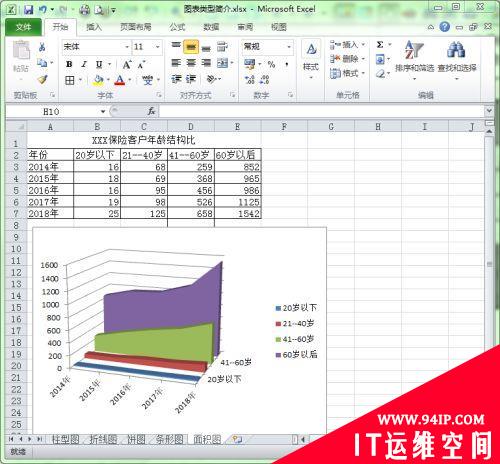The height and width of the screenshot is (464, 500).
Task: Toggle Italic formatting
Action: (x=84, y=64)
